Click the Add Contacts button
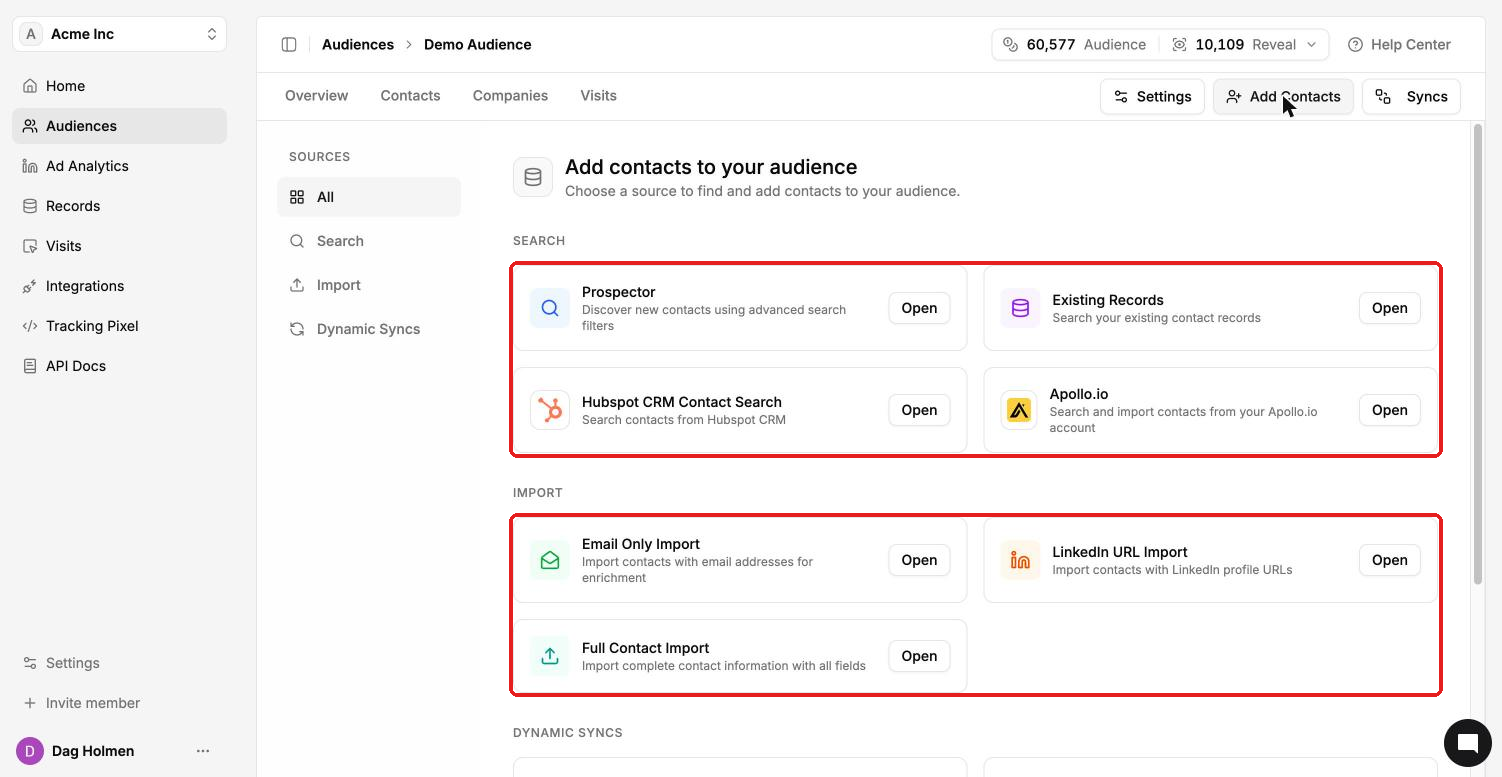This screenshot has height=777, width=1502. (1283, 97)
